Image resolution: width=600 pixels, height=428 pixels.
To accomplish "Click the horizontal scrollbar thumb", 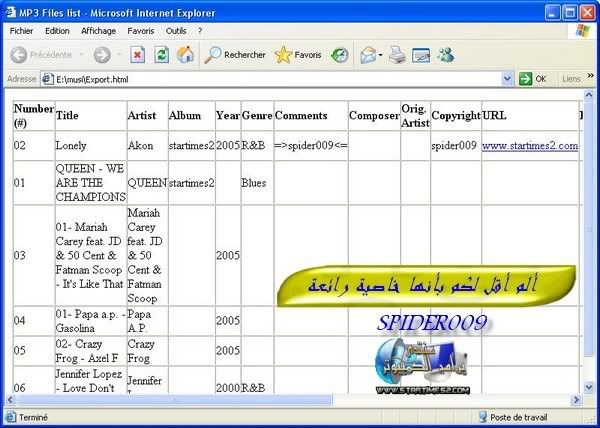I will (175, 400).
